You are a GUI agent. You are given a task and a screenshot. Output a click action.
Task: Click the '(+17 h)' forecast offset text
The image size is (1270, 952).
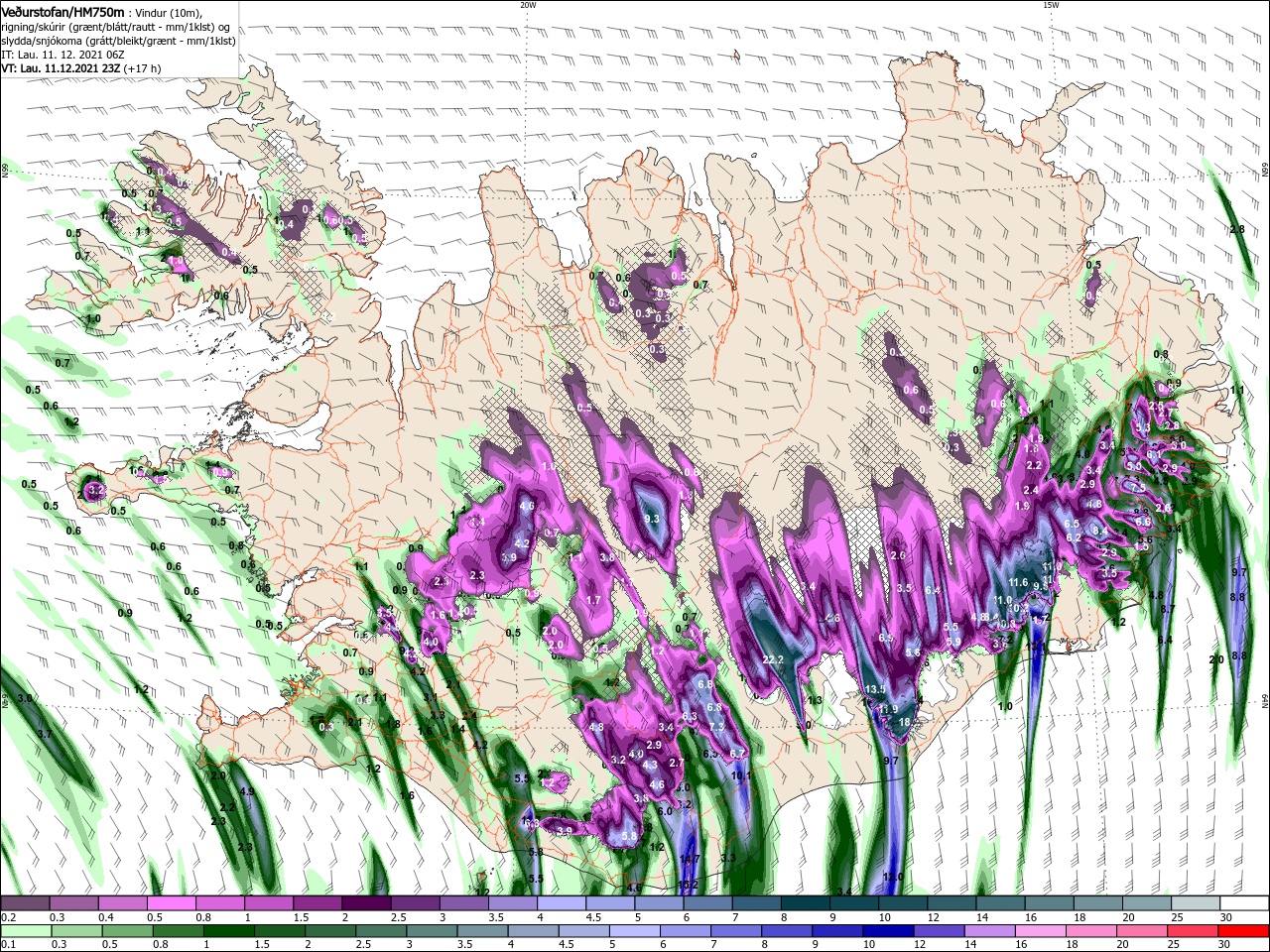(x=143, y=68)
